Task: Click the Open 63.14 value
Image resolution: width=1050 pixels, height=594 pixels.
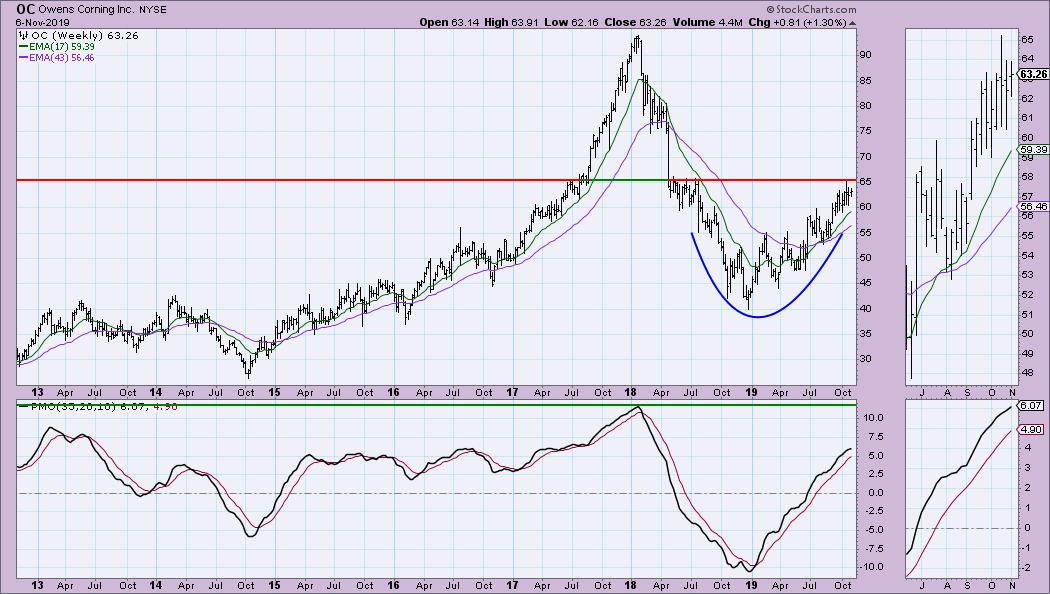Action: (449, 22)
